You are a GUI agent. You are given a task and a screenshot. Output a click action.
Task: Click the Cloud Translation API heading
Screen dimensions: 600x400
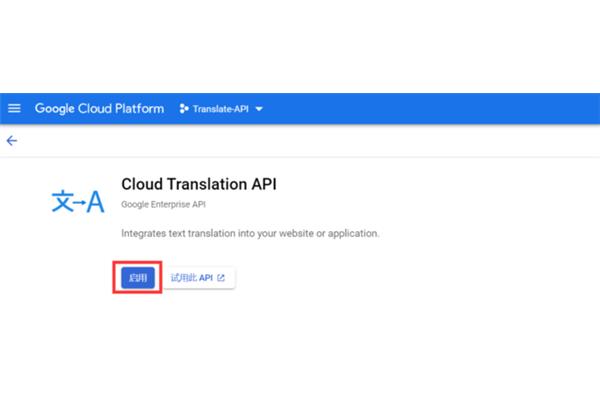point(199,184)
